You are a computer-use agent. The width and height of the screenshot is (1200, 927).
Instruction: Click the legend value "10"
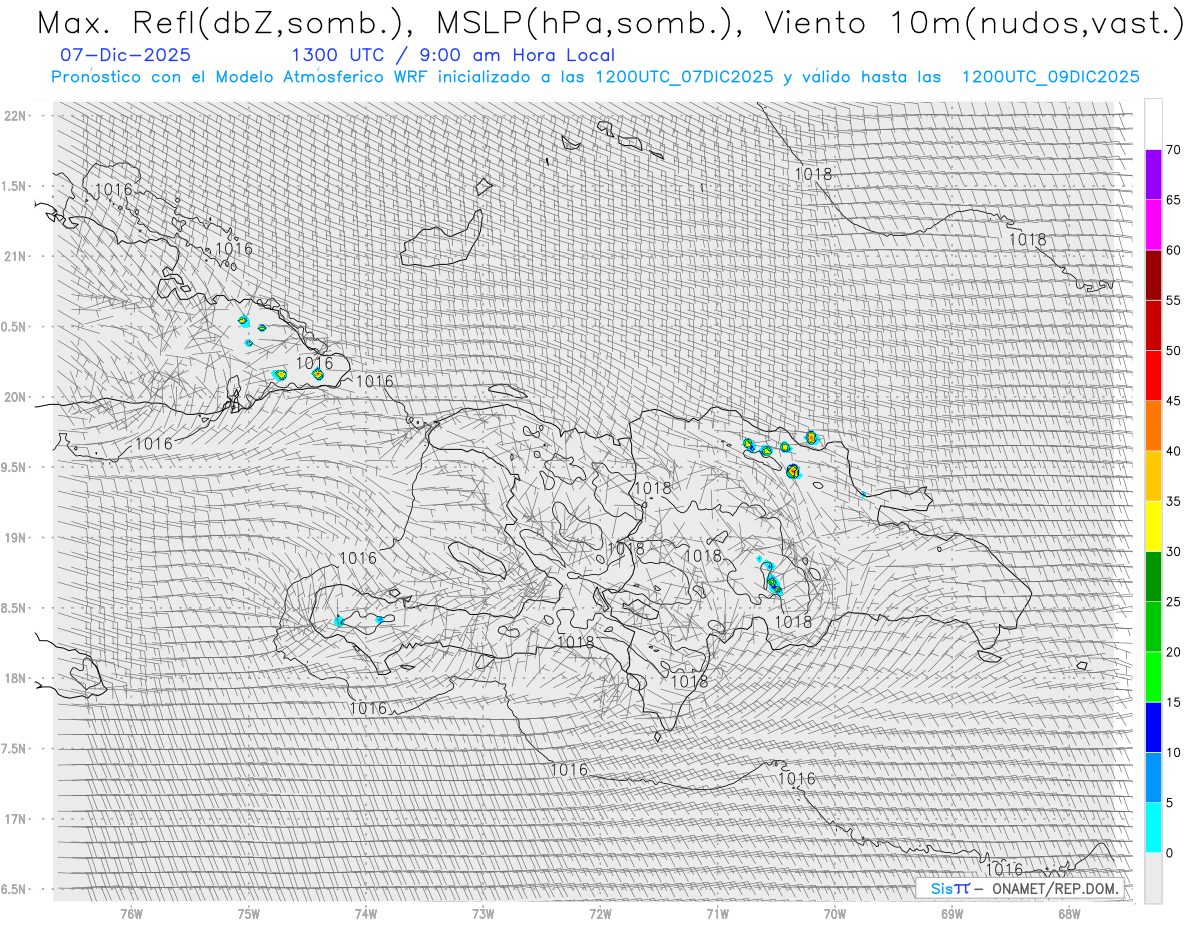tap(1174, 752)
